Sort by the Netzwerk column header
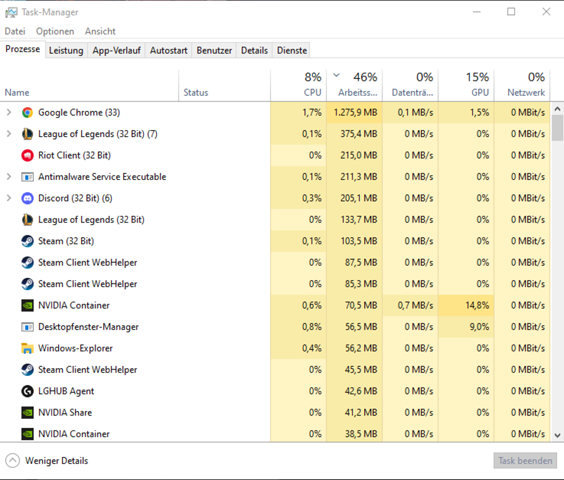This screenshot has height=480, width=564. tap(522, 86)
